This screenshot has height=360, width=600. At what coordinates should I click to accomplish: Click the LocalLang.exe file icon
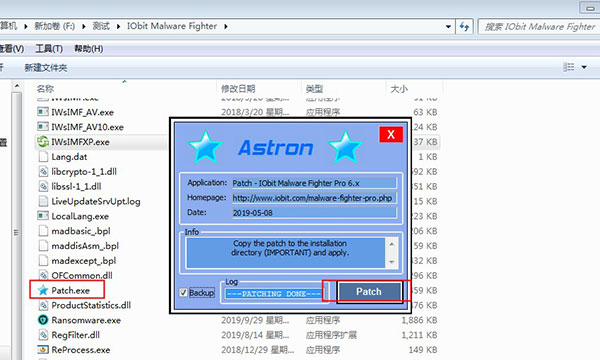[43, 216]
